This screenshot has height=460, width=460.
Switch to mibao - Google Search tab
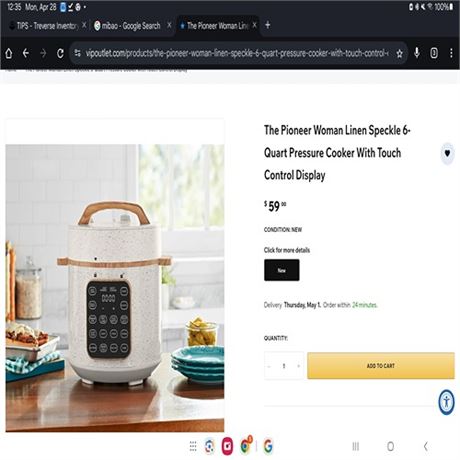(x=131, y=26)
